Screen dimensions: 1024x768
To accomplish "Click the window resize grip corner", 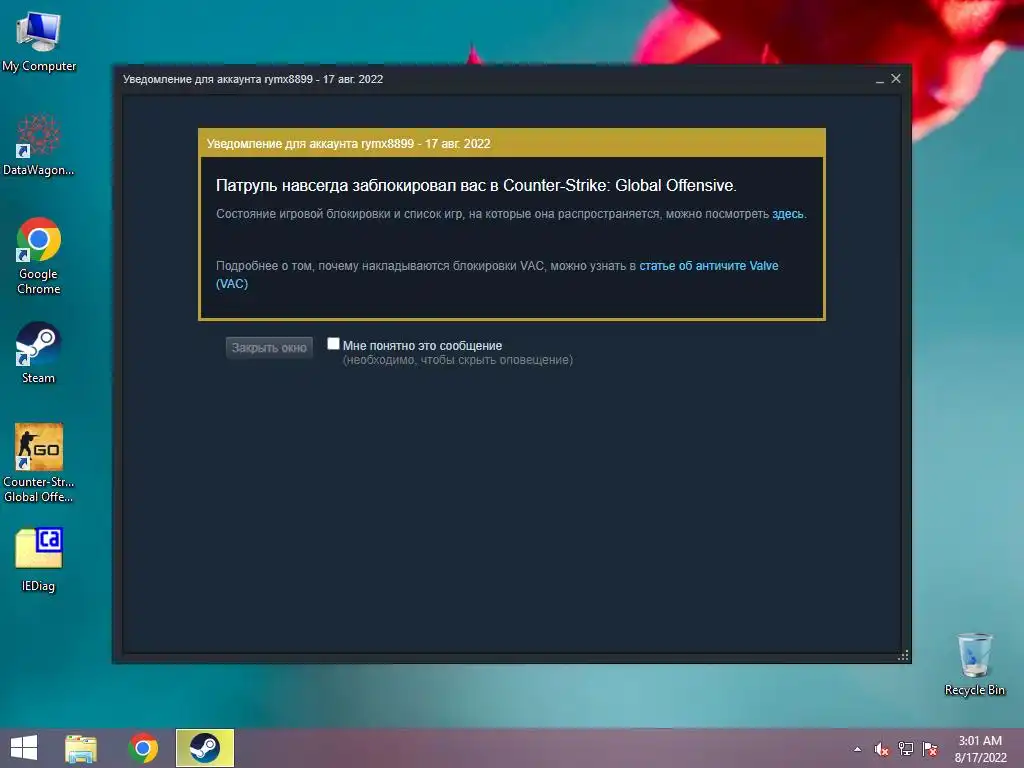I will (903, 656).
